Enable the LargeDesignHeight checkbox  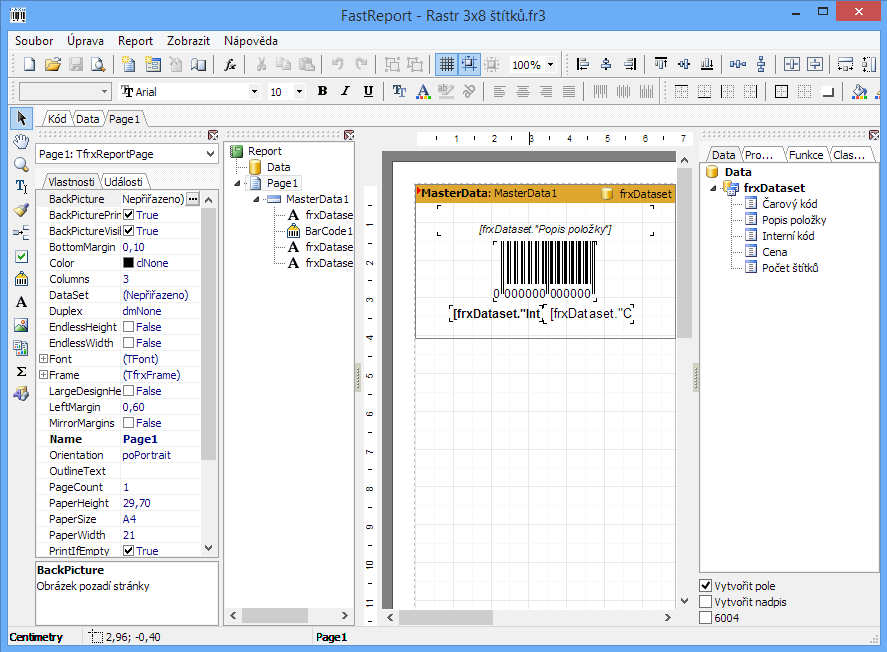tap(128, 391)
